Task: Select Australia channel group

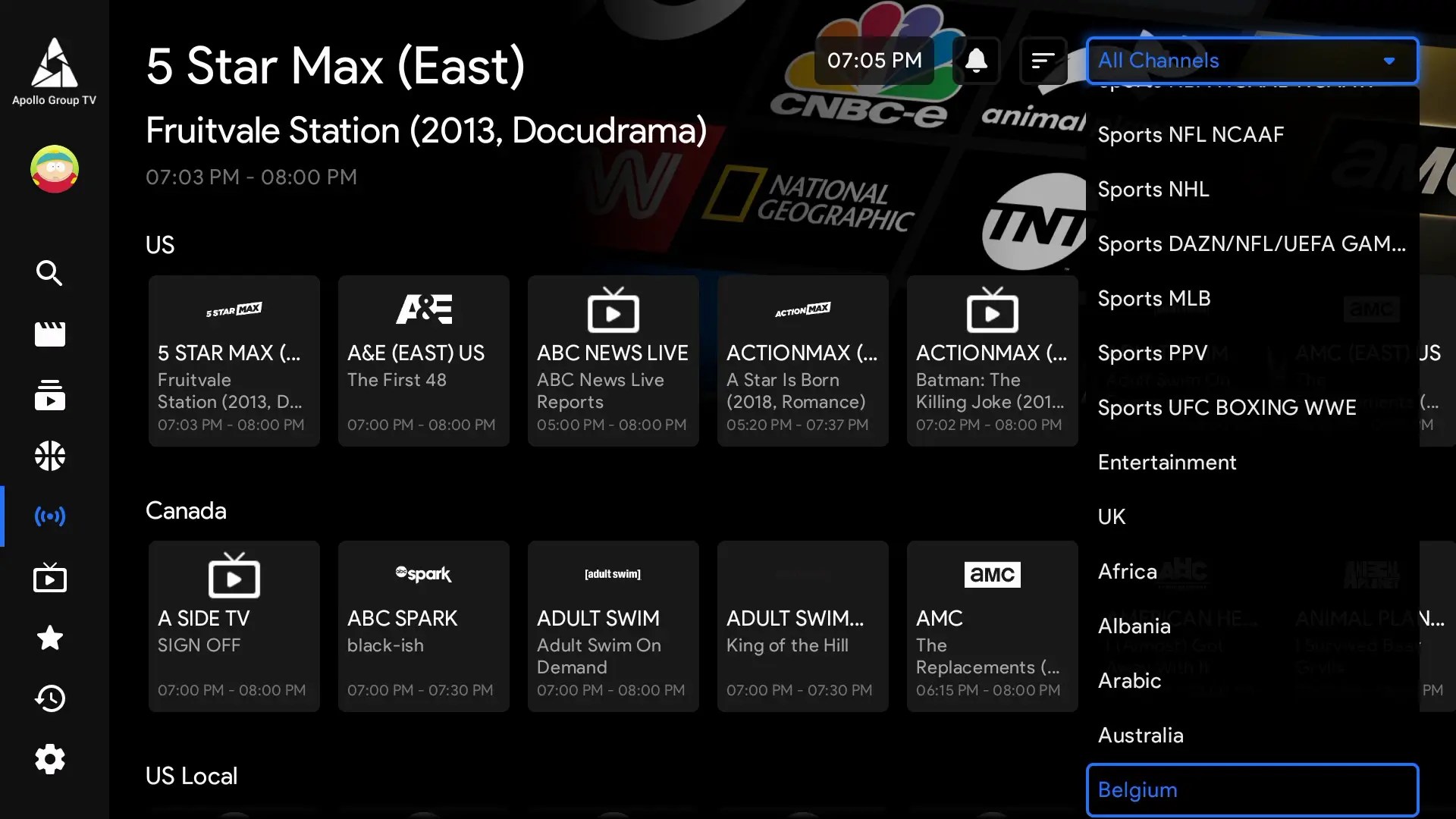Action: [x=1252, y=735]
